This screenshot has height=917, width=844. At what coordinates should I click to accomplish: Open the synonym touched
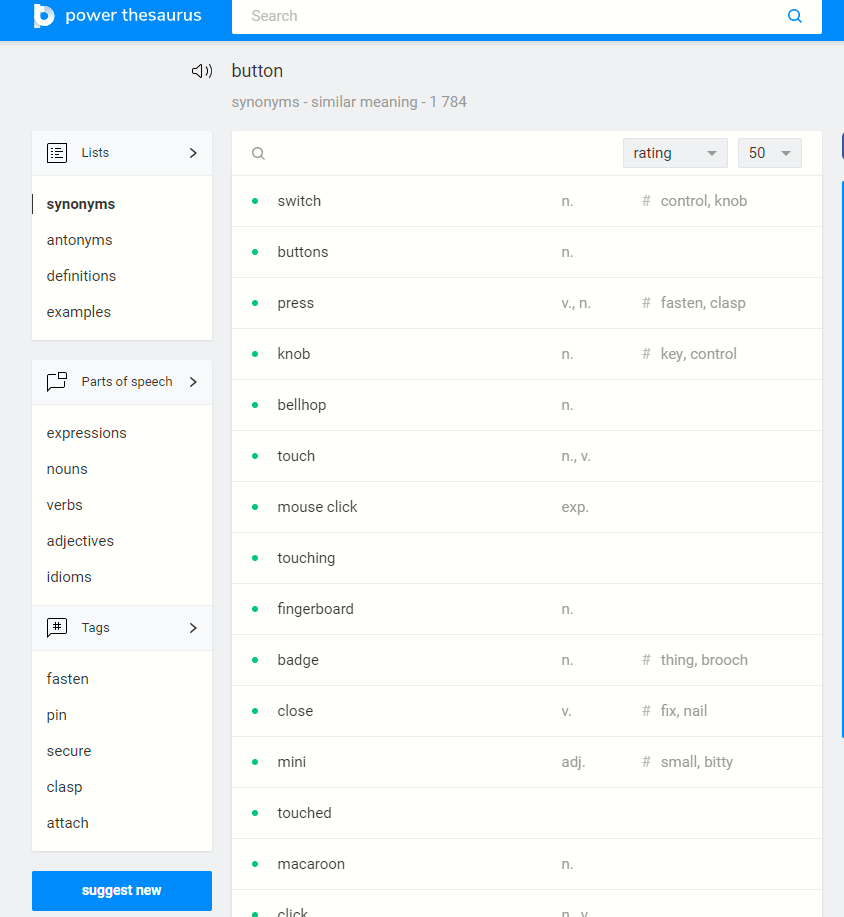click(x=304, y=813)
